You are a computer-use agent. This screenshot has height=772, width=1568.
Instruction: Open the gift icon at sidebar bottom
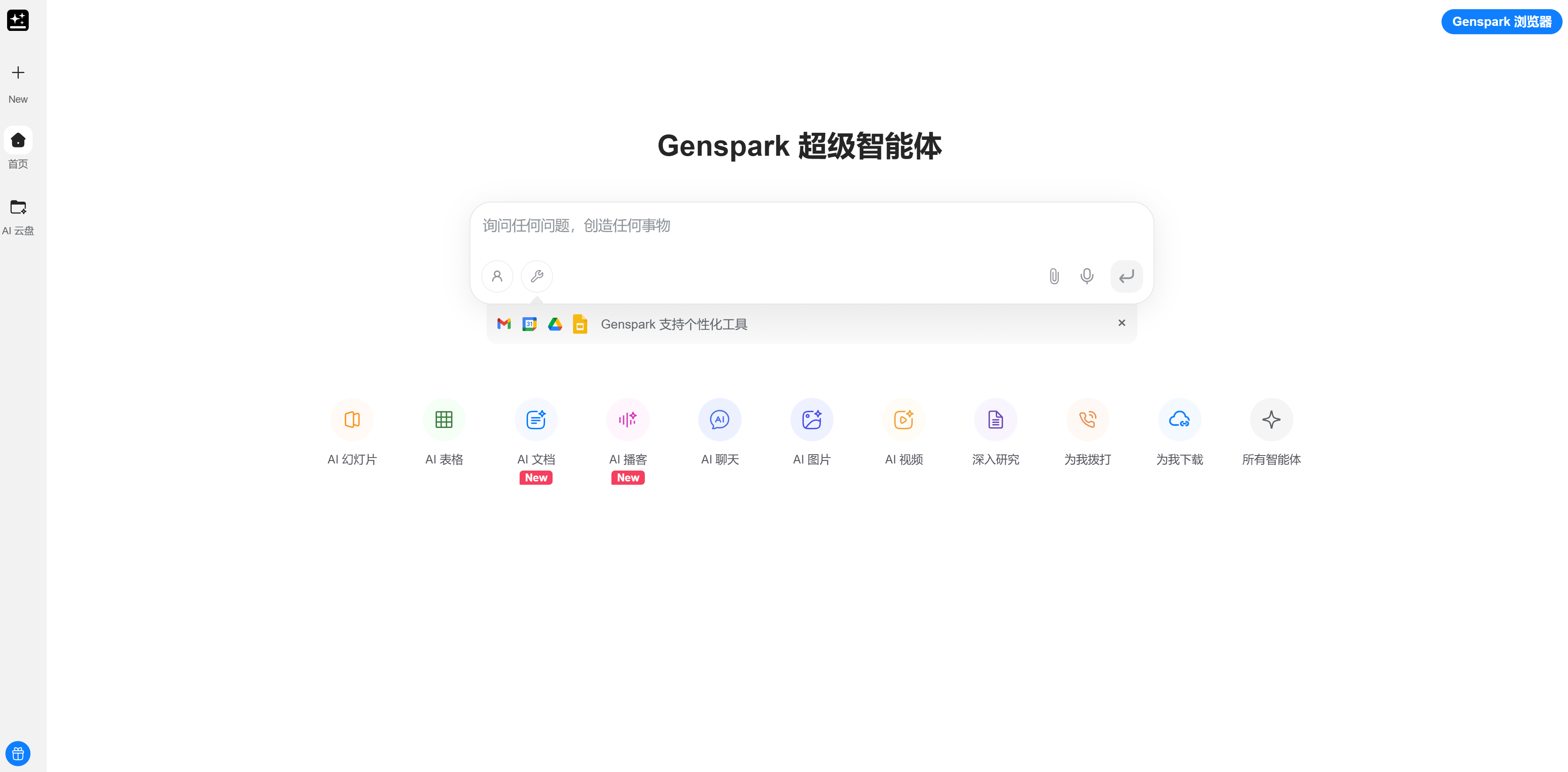tap(18, 754)
